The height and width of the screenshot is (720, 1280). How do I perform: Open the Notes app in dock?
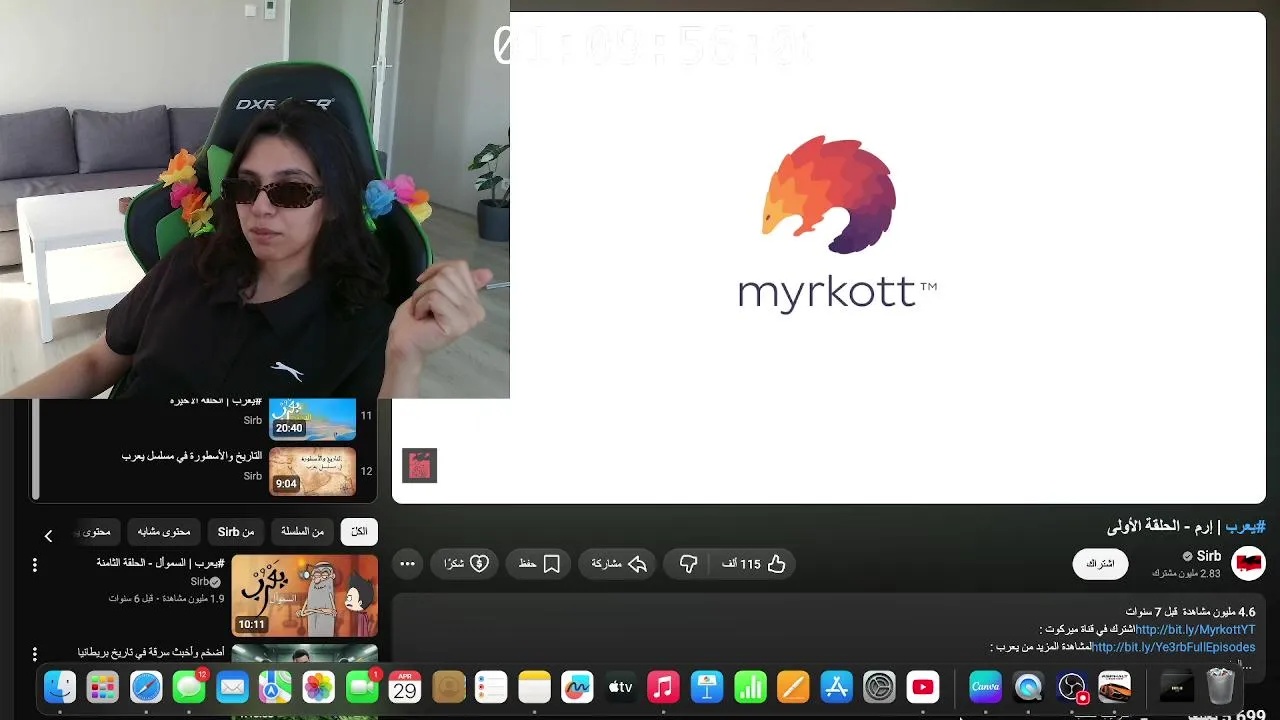(535, 687)
